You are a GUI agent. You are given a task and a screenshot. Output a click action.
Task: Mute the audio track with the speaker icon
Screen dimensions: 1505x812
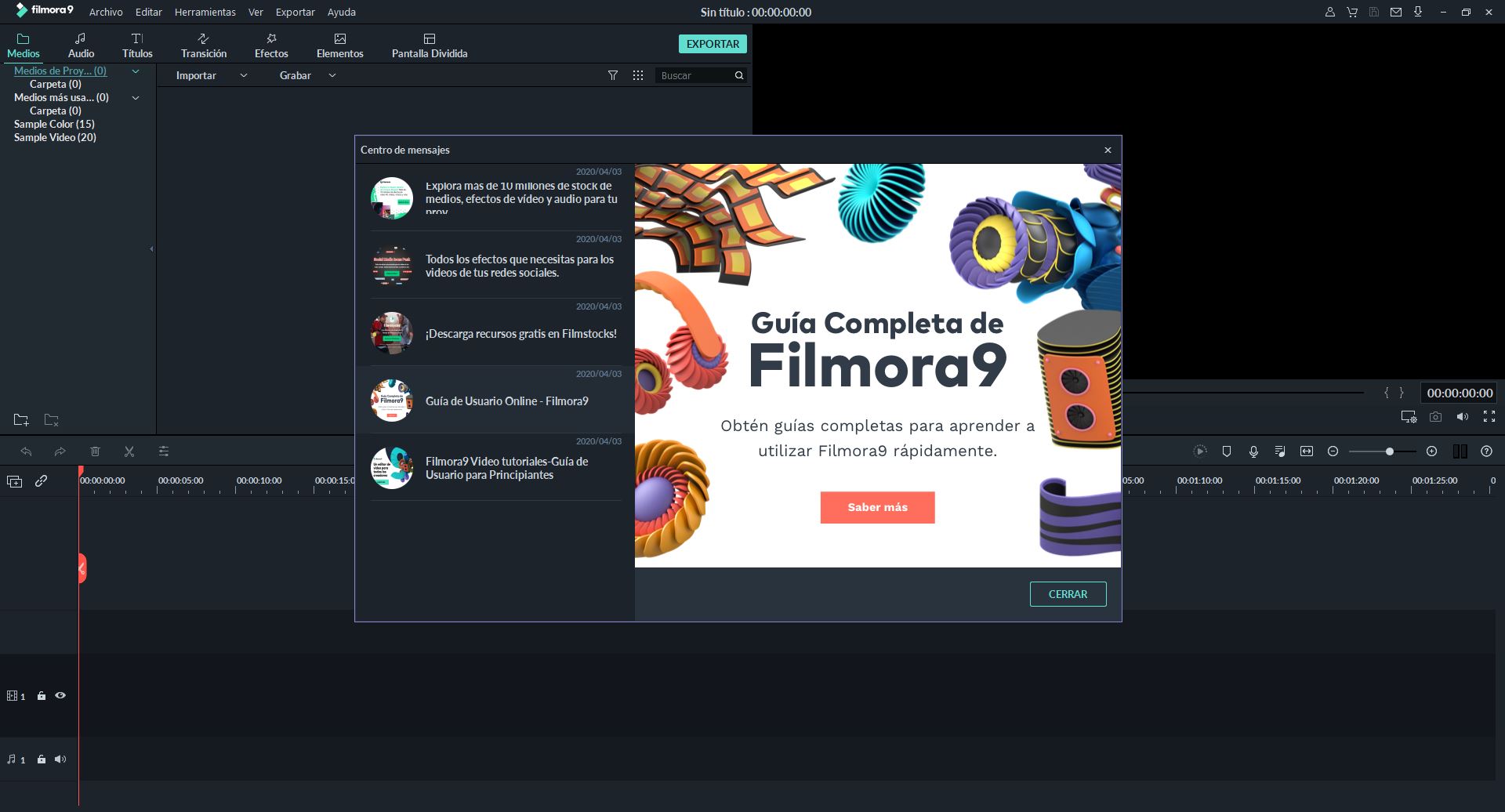60,759
